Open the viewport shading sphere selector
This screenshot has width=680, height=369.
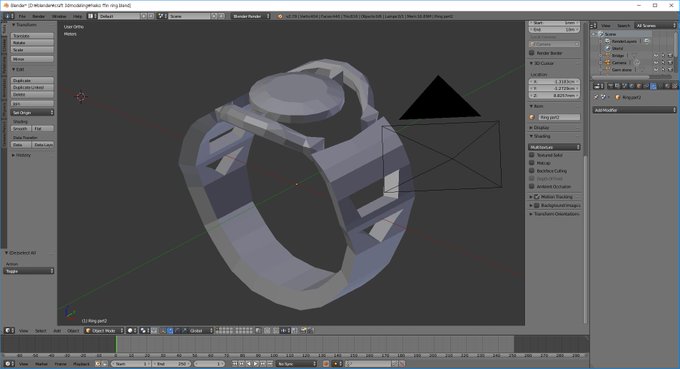tap(131, 330)
